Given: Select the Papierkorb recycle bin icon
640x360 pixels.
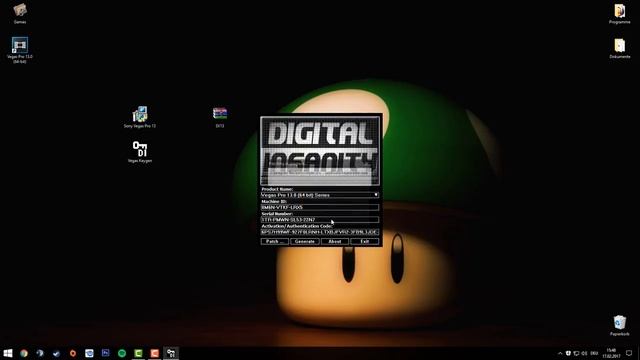Looking at the screenshot, I should point(620,325).
